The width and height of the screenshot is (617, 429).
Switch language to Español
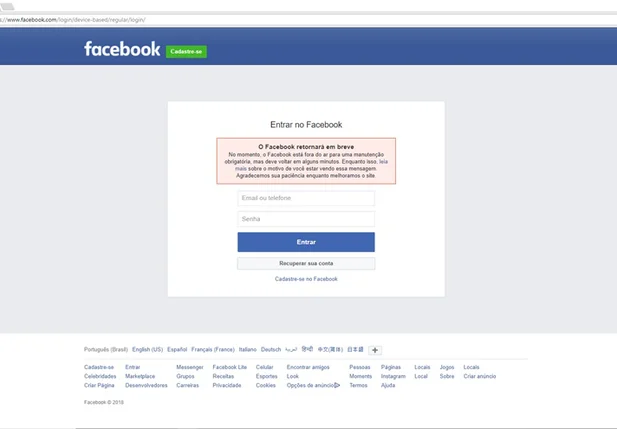pyautogui.click(x=177, y=349)
